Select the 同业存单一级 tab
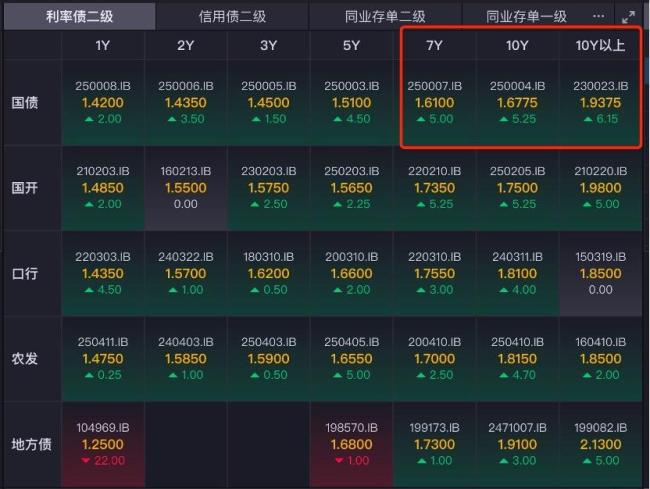 coord(526,16)
